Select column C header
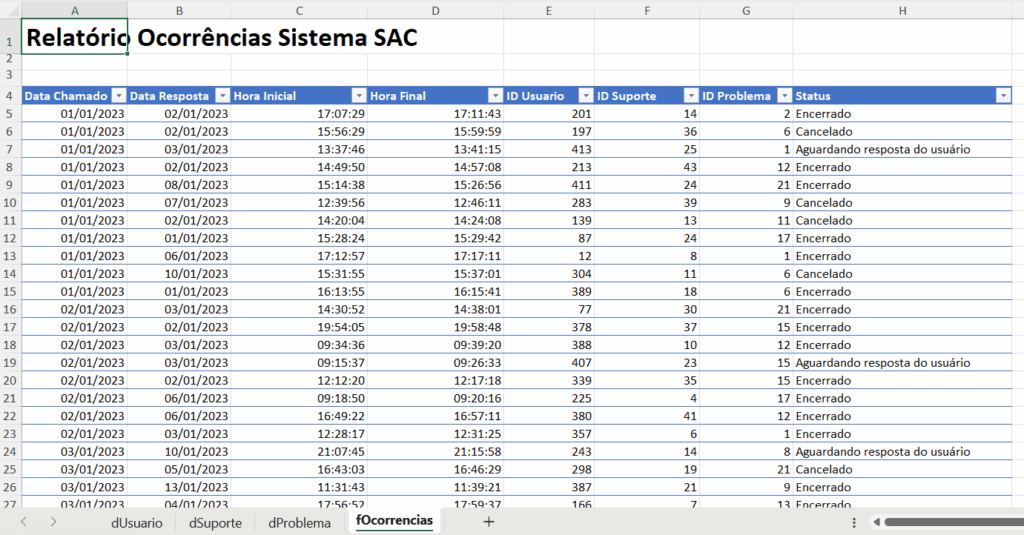 coord(299,10)
